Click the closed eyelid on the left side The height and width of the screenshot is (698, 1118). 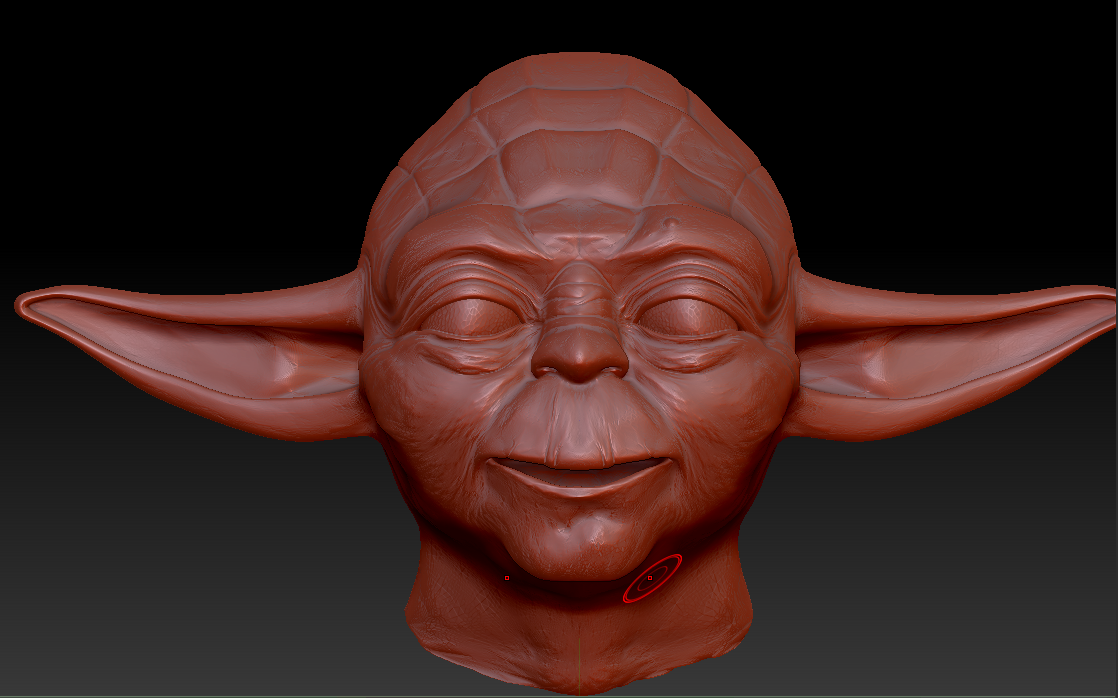pyautogui.click(x=471, y=319)
